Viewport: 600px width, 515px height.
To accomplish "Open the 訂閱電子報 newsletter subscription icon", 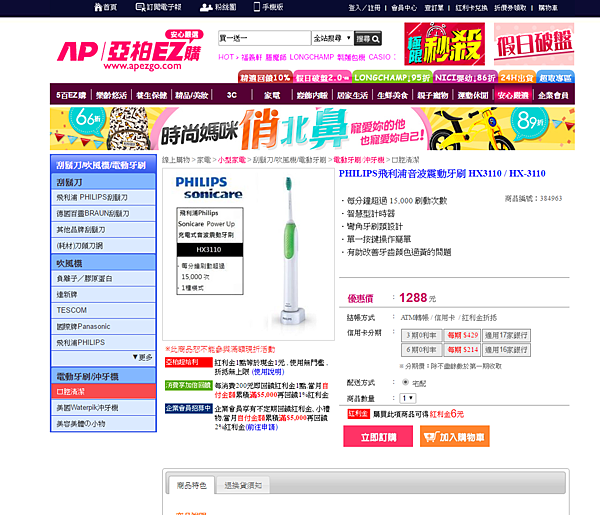I will tap(158, 7).
